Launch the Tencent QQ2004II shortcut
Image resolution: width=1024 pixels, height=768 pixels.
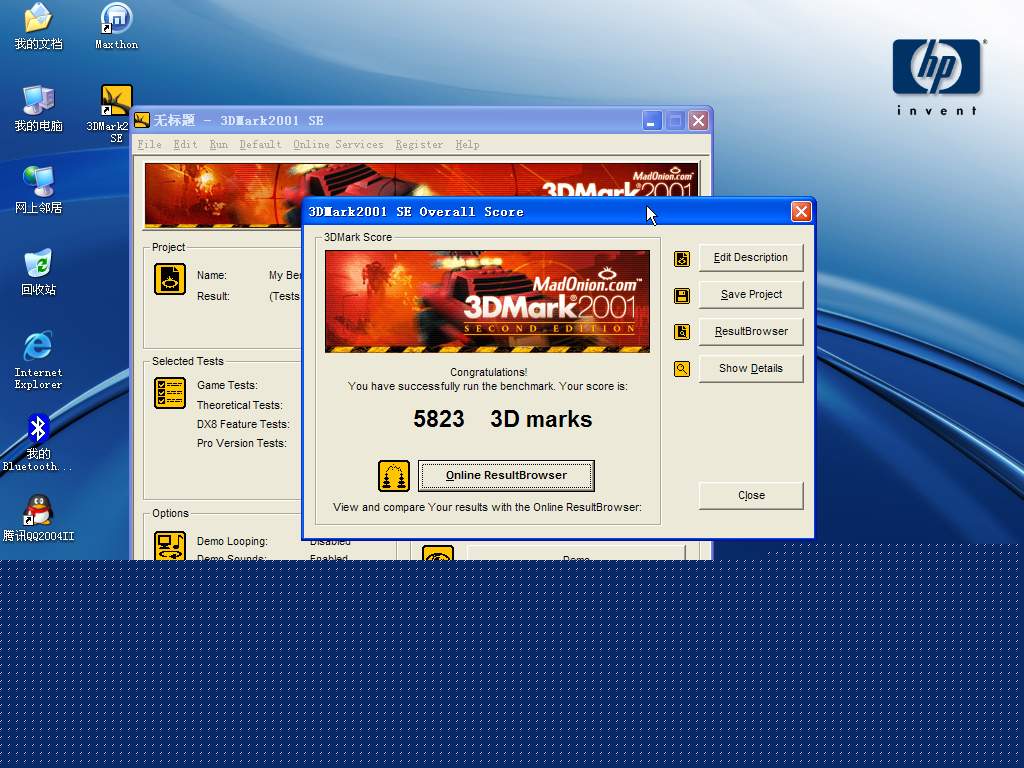coord(38,518)
